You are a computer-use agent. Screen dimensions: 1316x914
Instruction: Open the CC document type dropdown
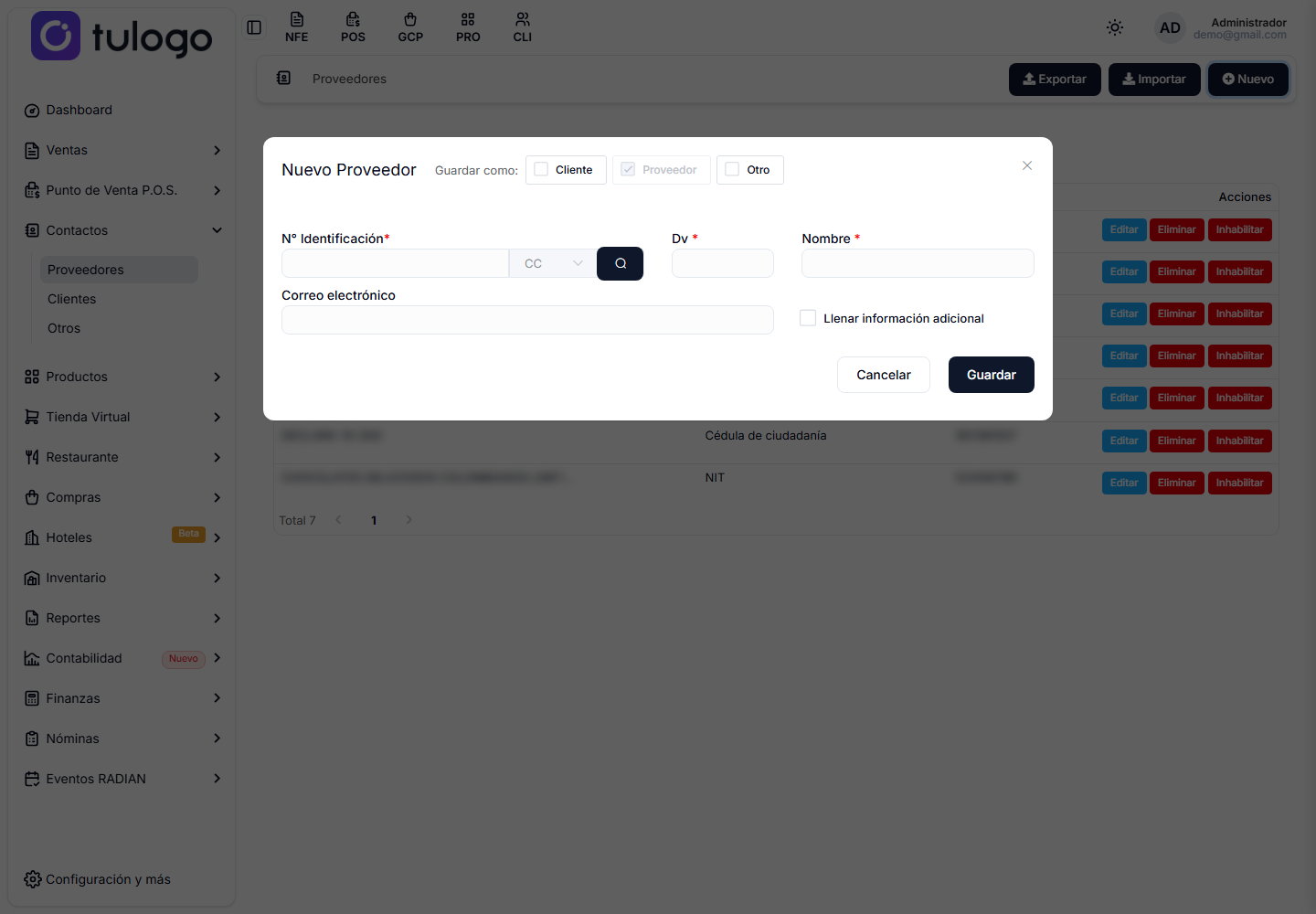coord(553,263)
